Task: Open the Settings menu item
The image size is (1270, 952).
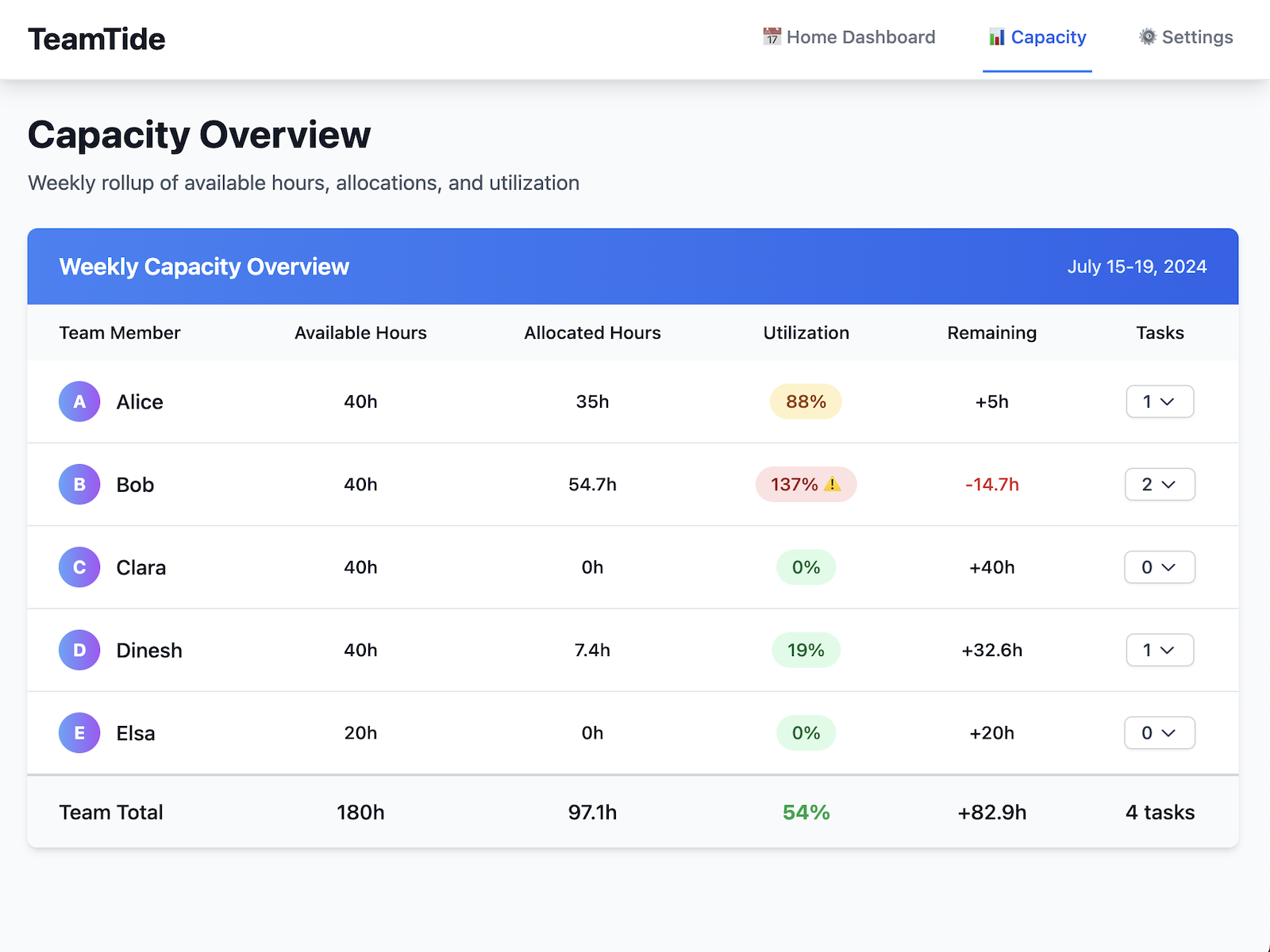Action: click(x=1197, y=36)
